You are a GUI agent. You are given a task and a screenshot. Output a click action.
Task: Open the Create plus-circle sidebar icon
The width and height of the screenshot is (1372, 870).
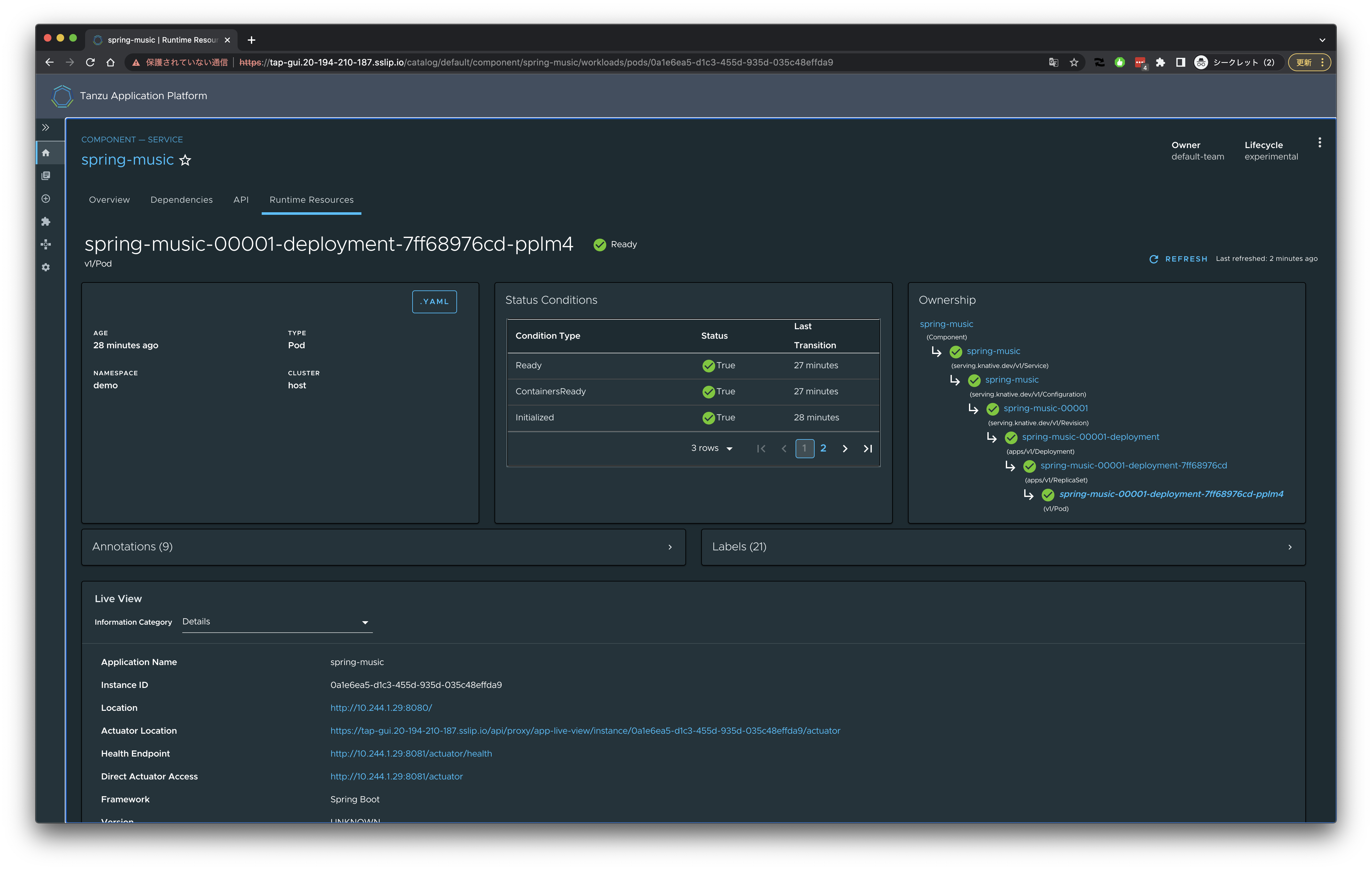pyautogui.click(x=46, y=198)
